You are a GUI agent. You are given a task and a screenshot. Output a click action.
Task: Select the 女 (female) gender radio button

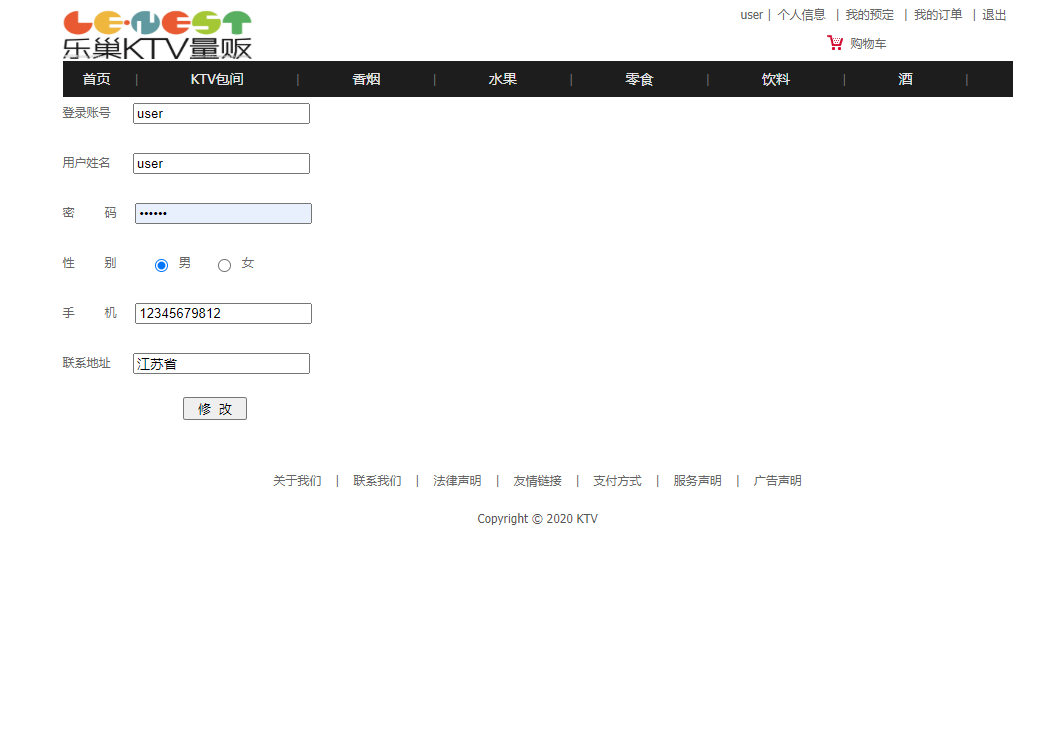224,264
